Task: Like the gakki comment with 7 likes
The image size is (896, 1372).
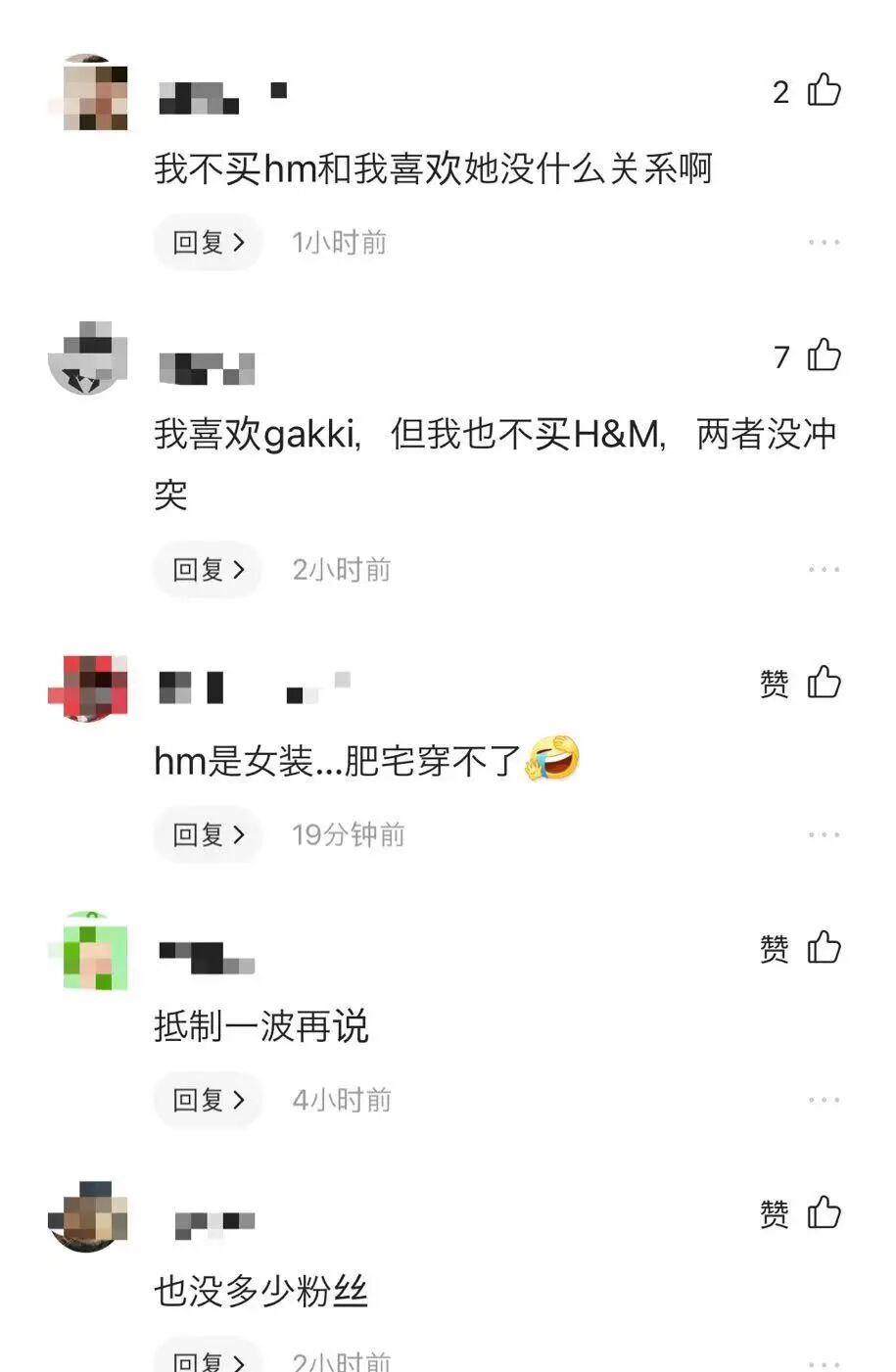Action: coord(824,355)
